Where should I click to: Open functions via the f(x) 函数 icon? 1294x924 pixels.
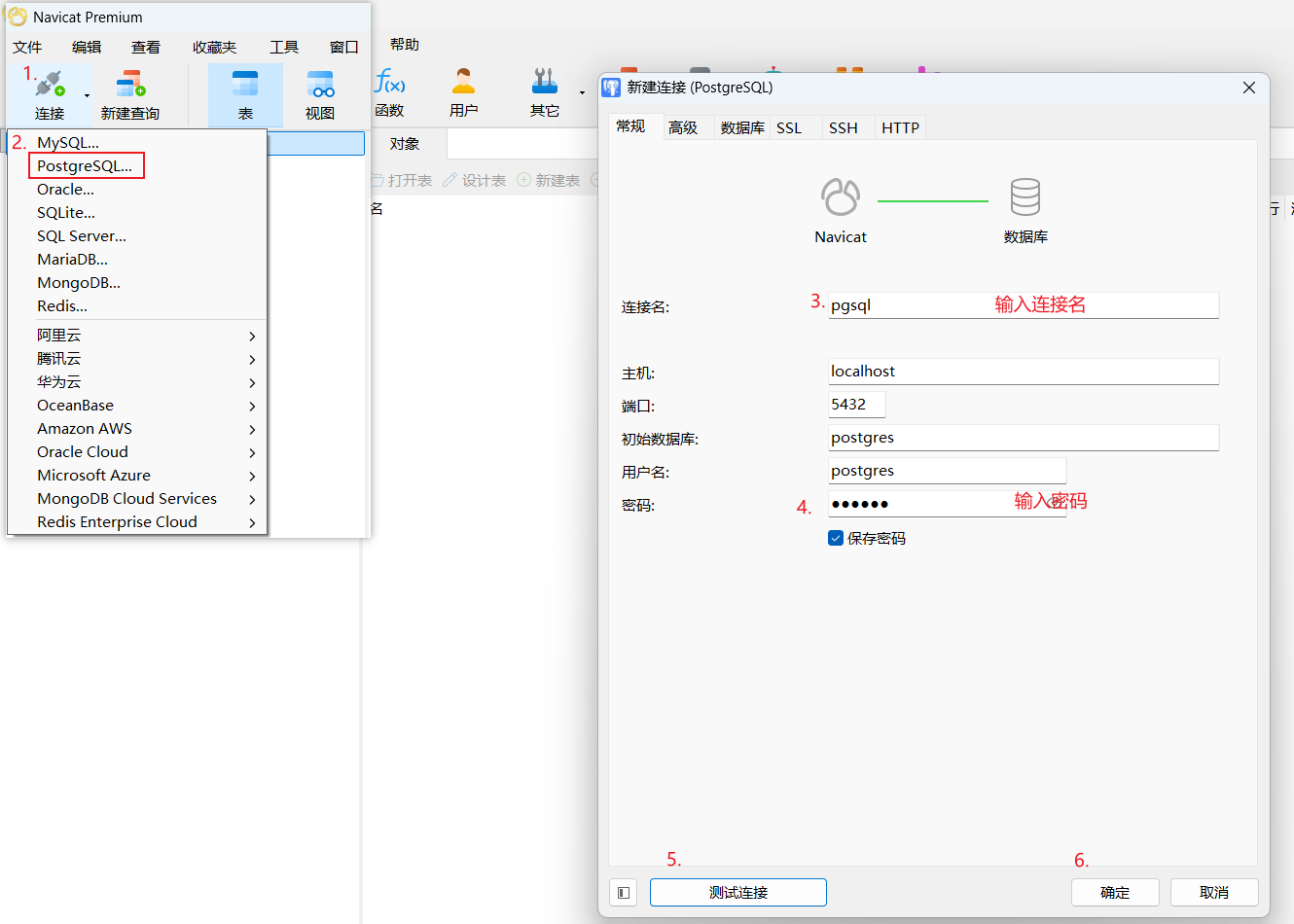click(390, 92)
